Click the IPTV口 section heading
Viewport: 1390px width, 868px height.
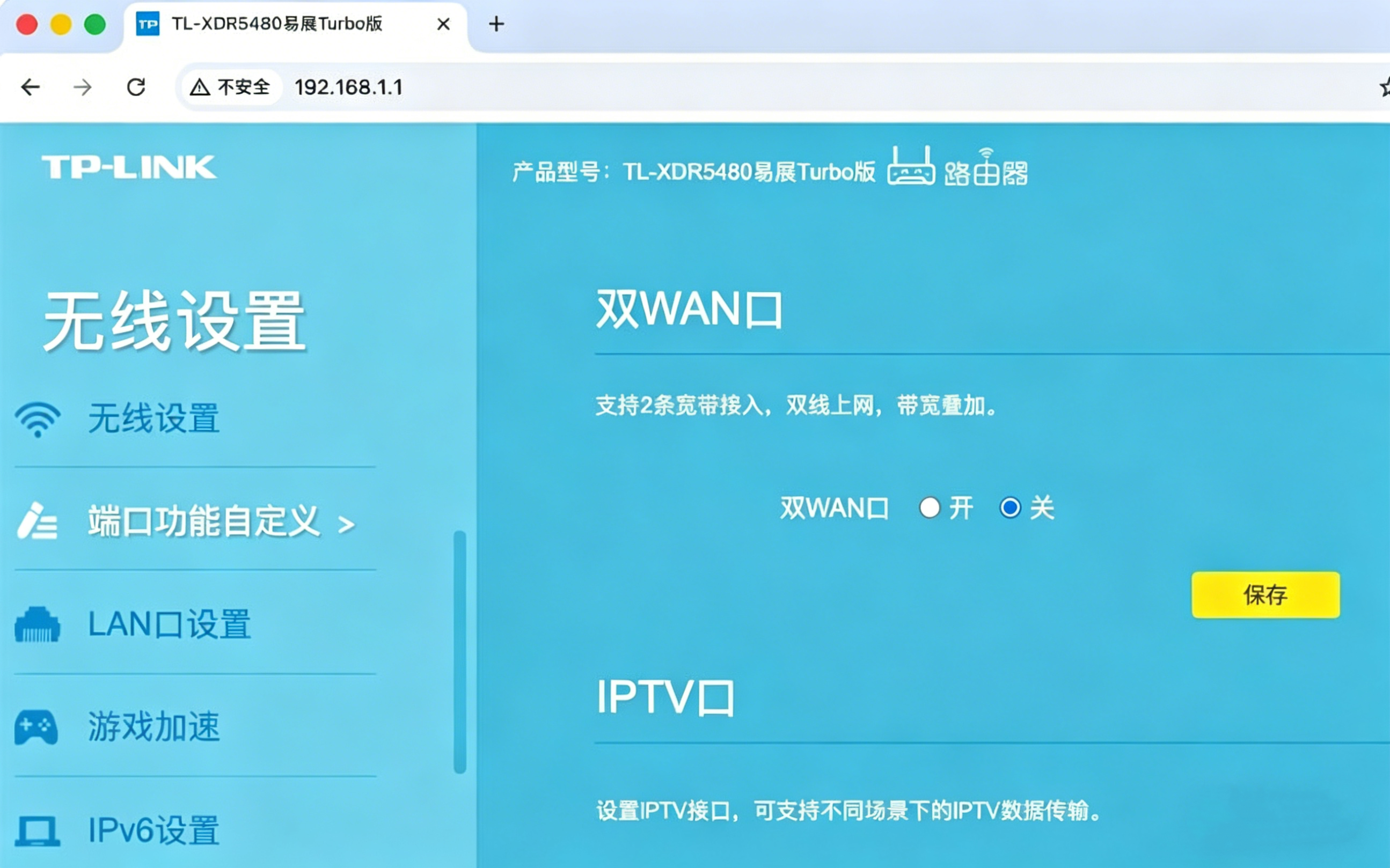pyautogui.click(x=665, y=697)
